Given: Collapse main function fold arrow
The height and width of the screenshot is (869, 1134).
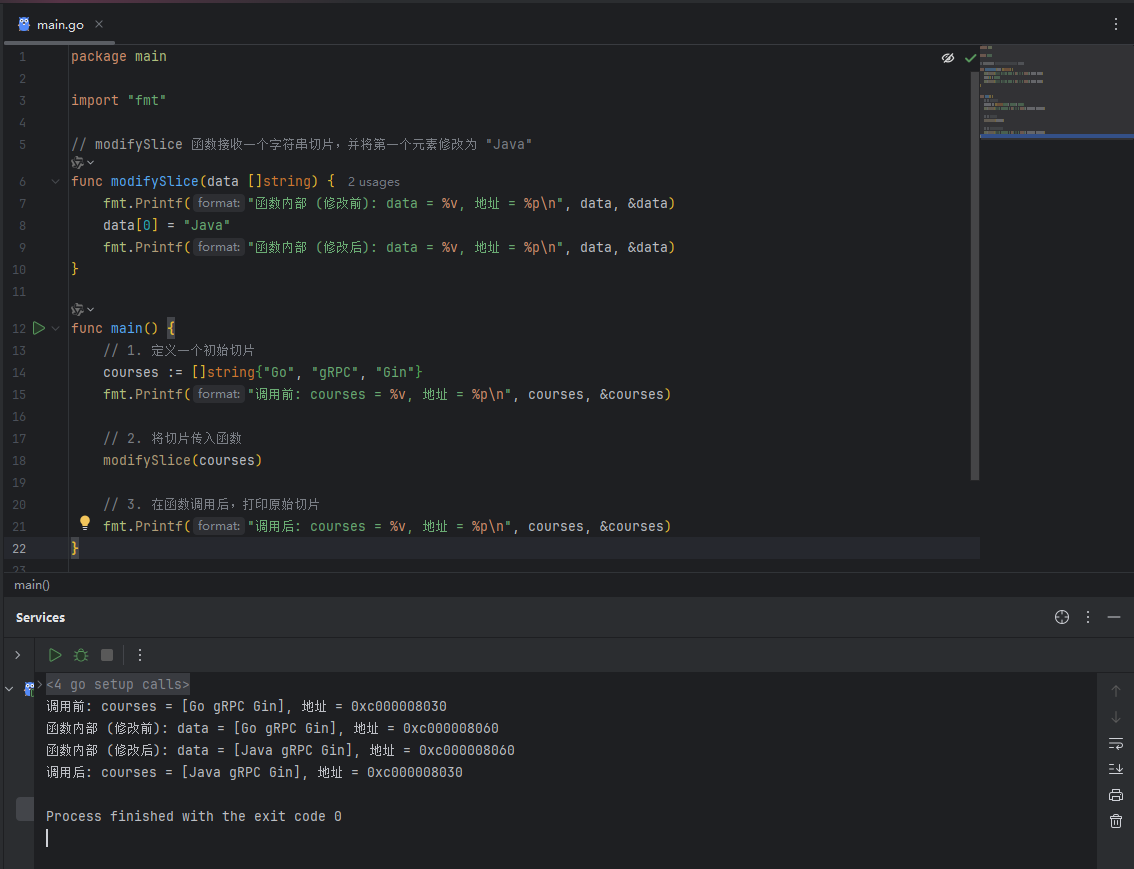Looking at the screenshot, I should pos(55,328).
